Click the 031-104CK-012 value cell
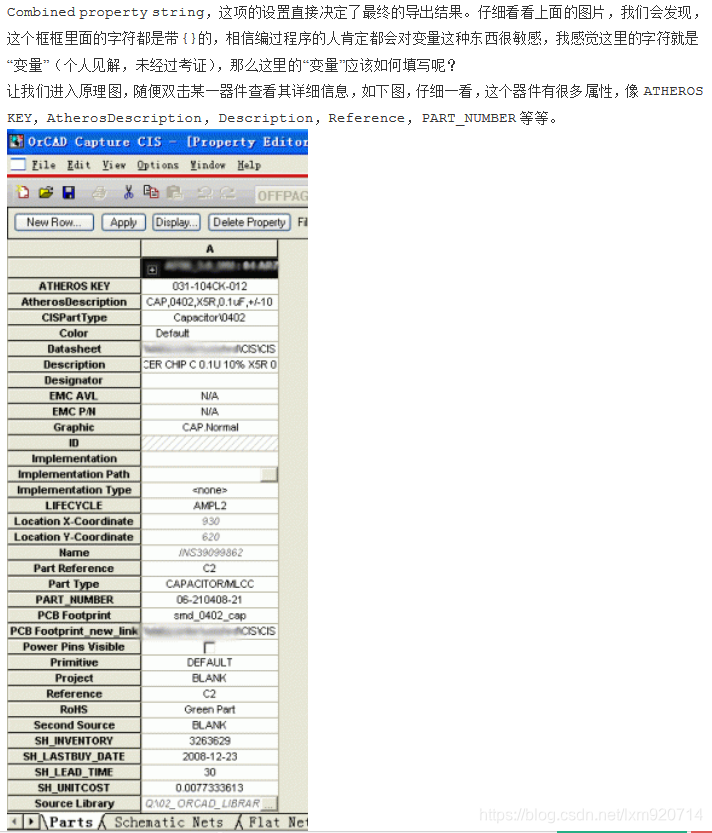The height and width of the screenshot is (833, 712). (x=209, y=286)
